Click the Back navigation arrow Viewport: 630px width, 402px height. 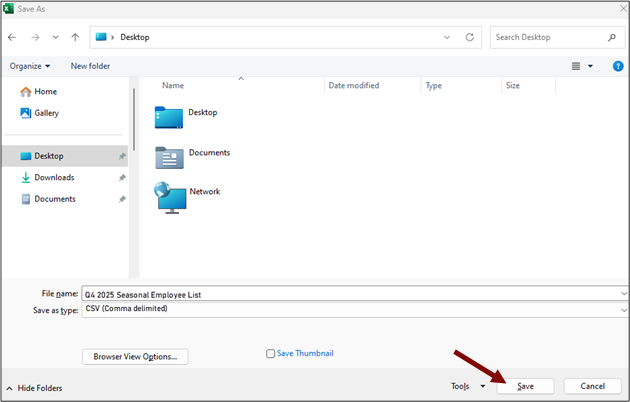[12, 37]
